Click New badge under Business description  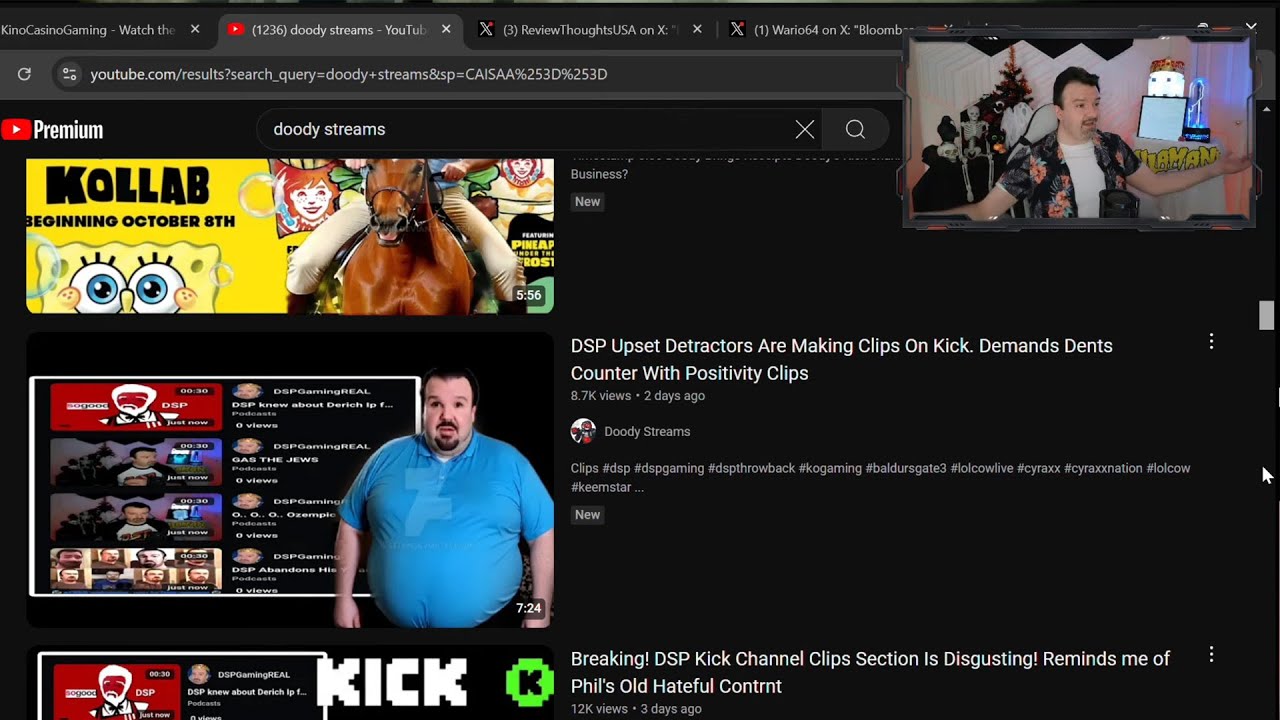pos(587,202)
